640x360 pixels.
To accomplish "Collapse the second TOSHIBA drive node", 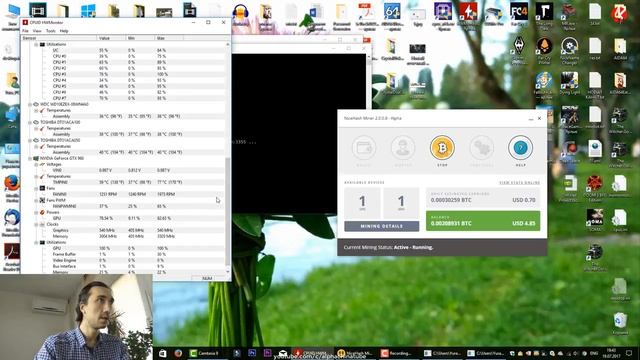I will tap(30, 140).
